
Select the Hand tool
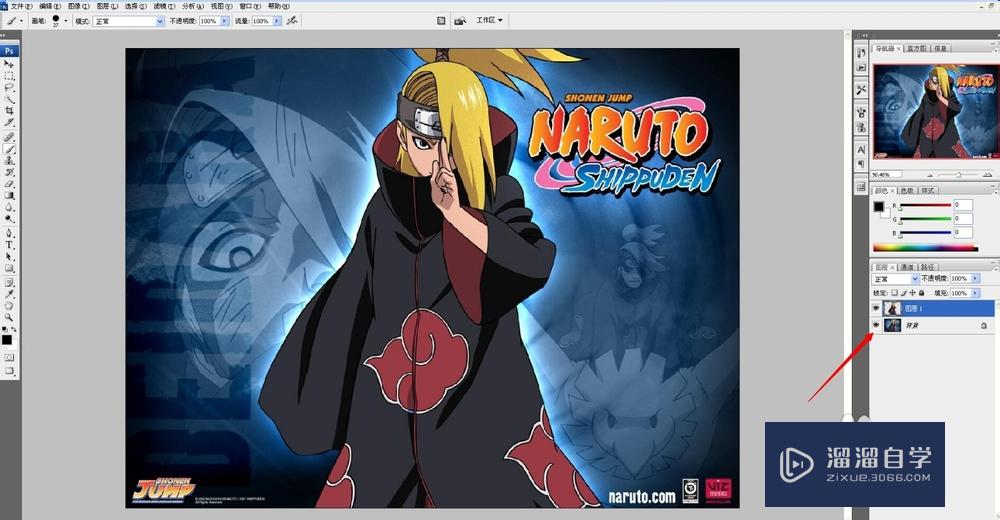coord(8,306)
